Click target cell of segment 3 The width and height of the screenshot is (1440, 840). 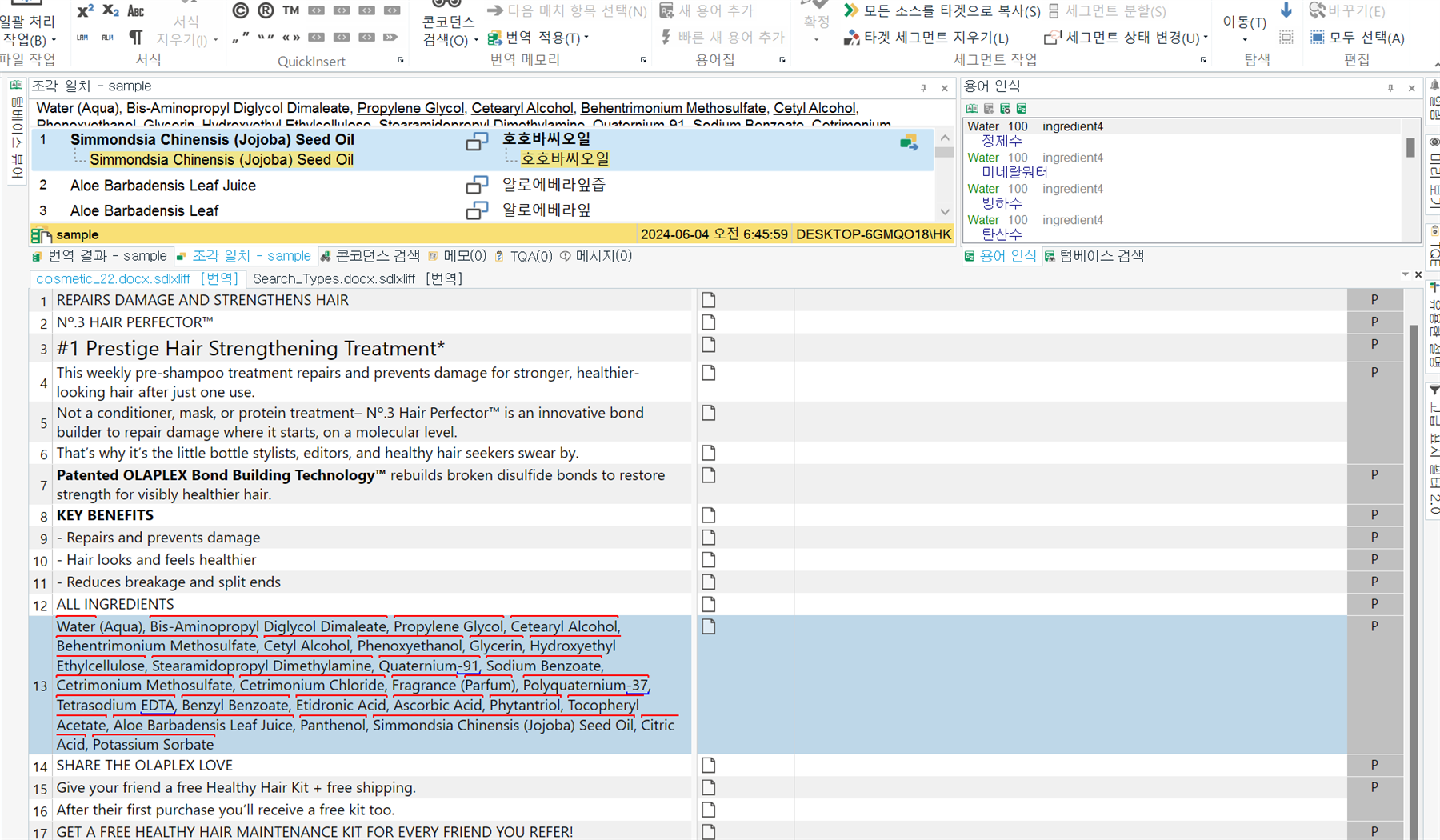coord(1070,348)
